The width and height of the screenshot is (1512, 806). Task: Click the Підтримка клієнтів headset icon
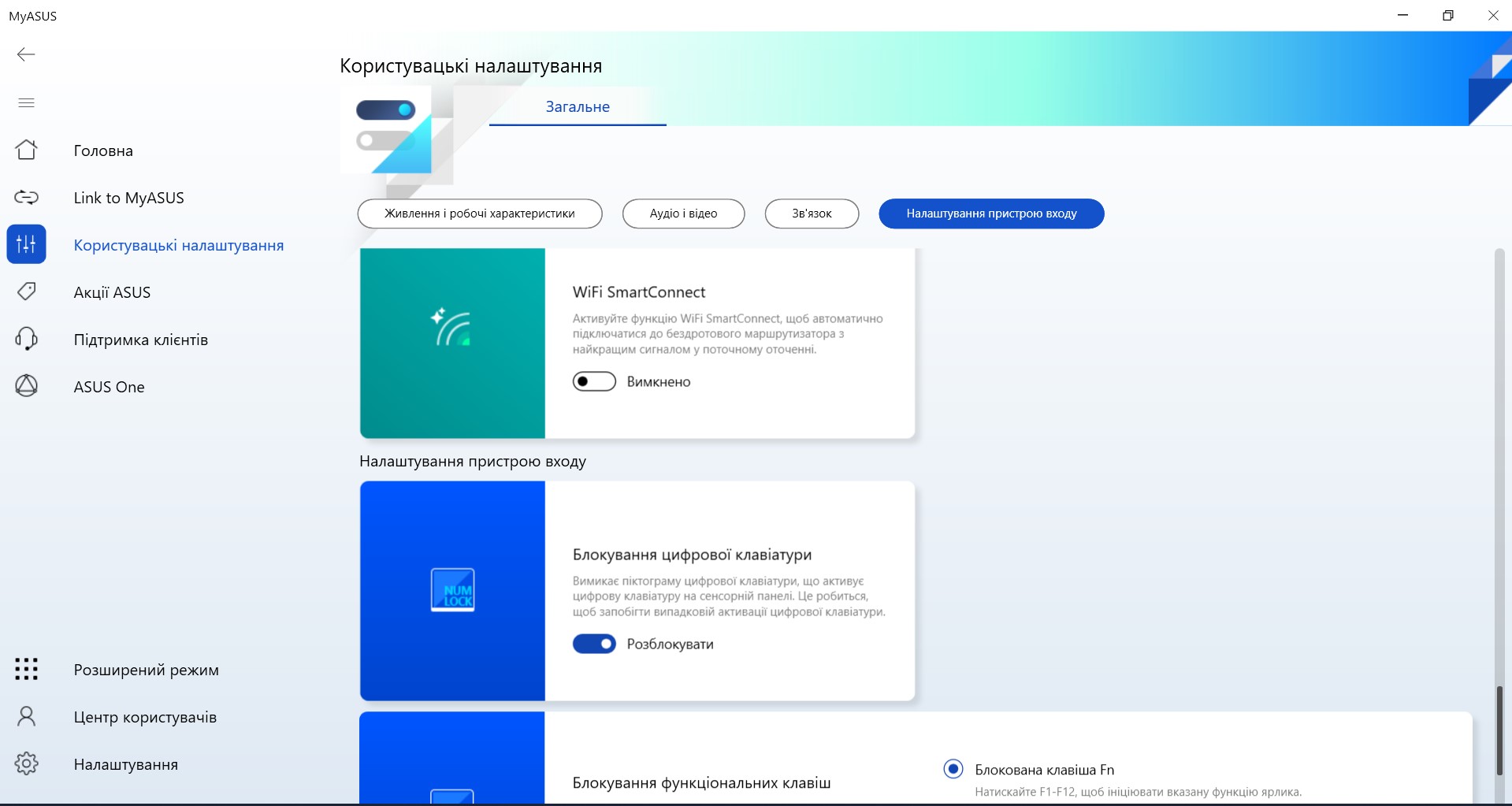click(x=26, y=339)
